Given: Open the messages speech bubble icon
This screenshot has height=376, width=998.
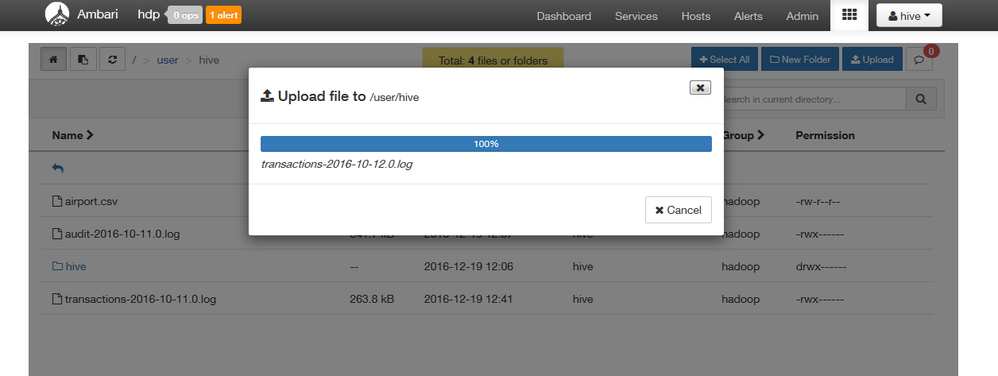Looking at the screenshot, I should pos(919,60).
